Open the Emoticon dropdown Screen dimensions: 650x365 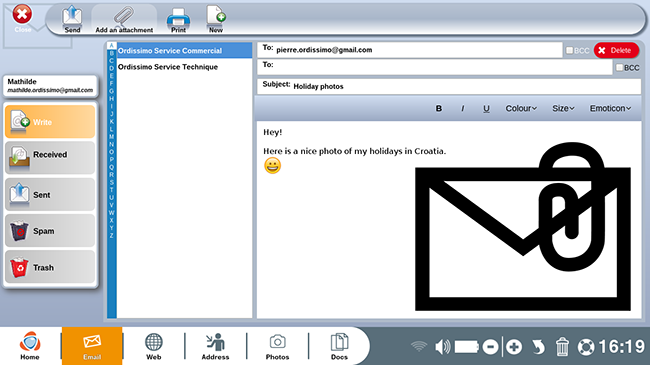click(x=610, y=108)
